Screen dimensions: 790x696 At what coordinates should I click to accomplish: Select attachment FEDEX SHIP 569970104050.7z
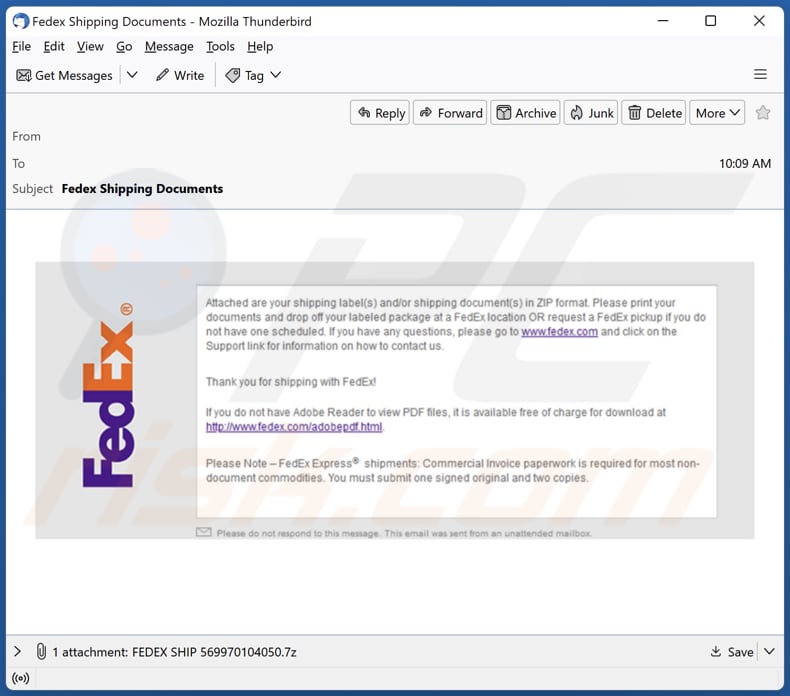[214, 652]
